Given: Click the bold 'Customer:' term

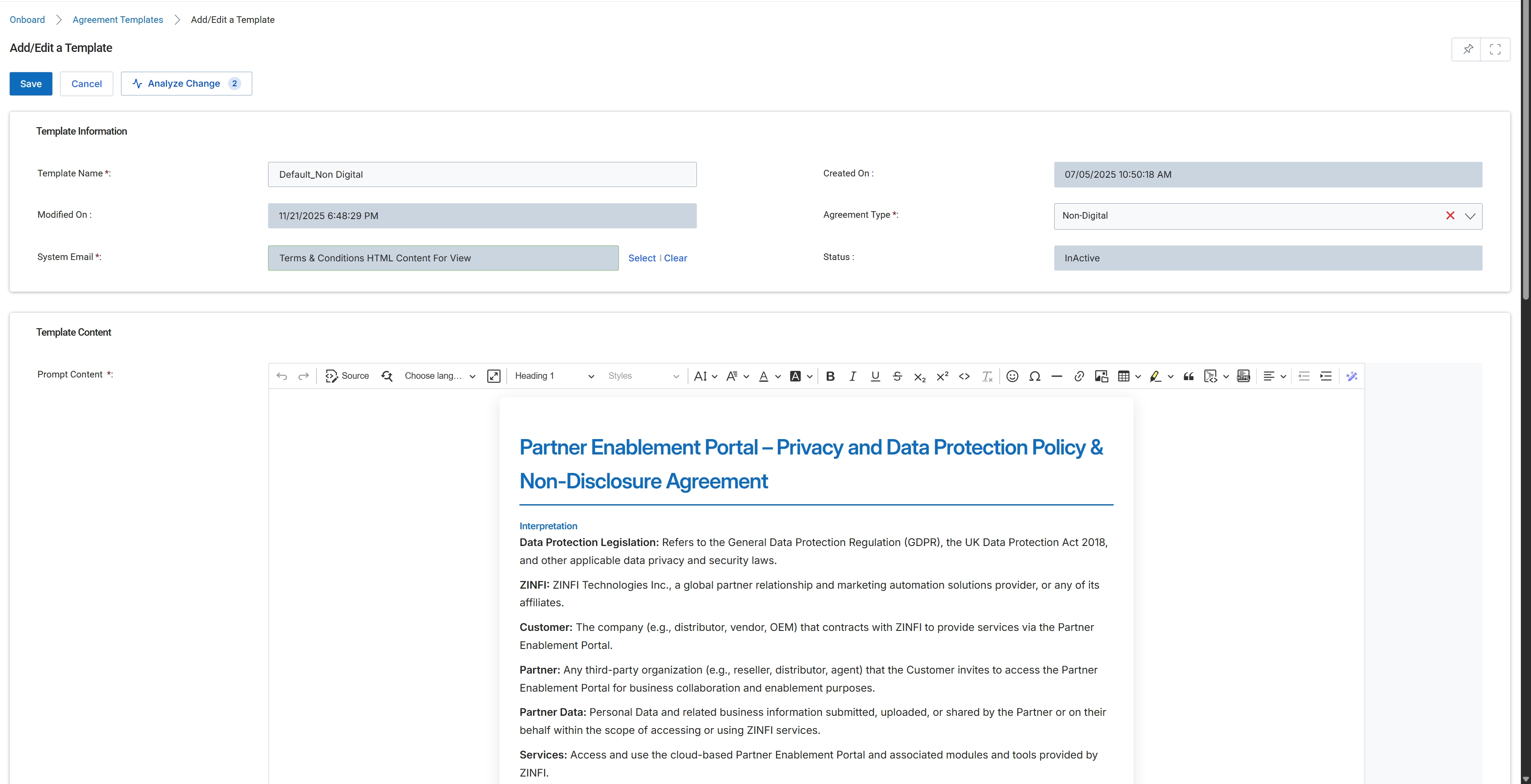Looking at the screenshot, I should click(545, 627).
